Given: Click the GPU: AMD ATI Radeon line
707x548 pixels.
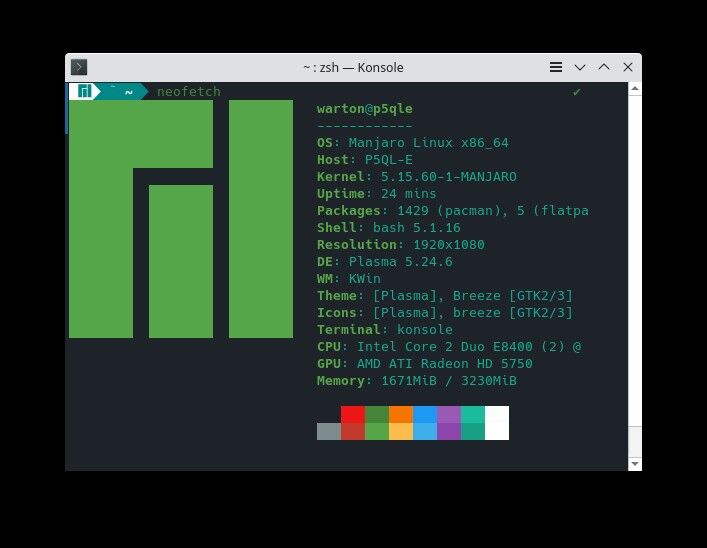Looking at the screenshot, I should click(425, 364).
